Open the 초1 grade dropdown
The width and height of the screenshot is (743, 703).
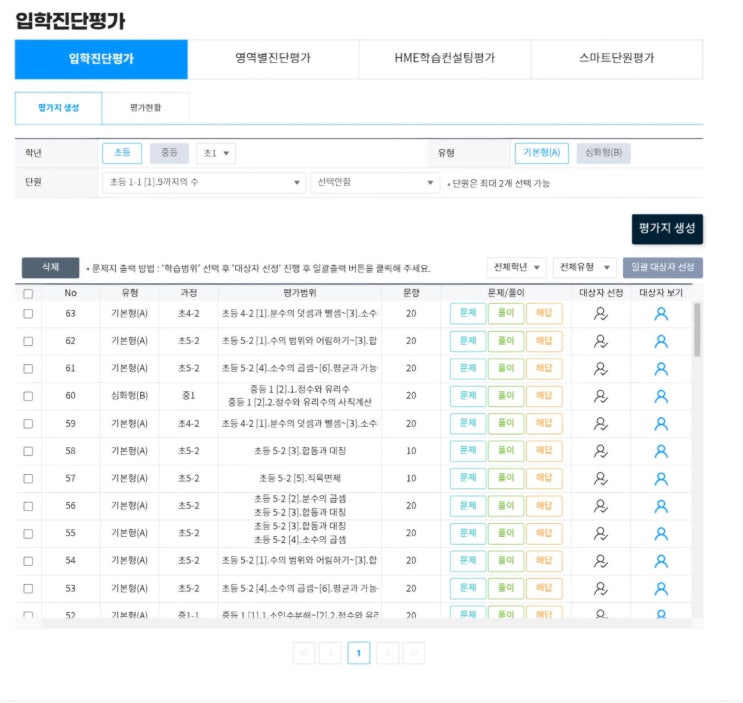(x=216, y=153)
